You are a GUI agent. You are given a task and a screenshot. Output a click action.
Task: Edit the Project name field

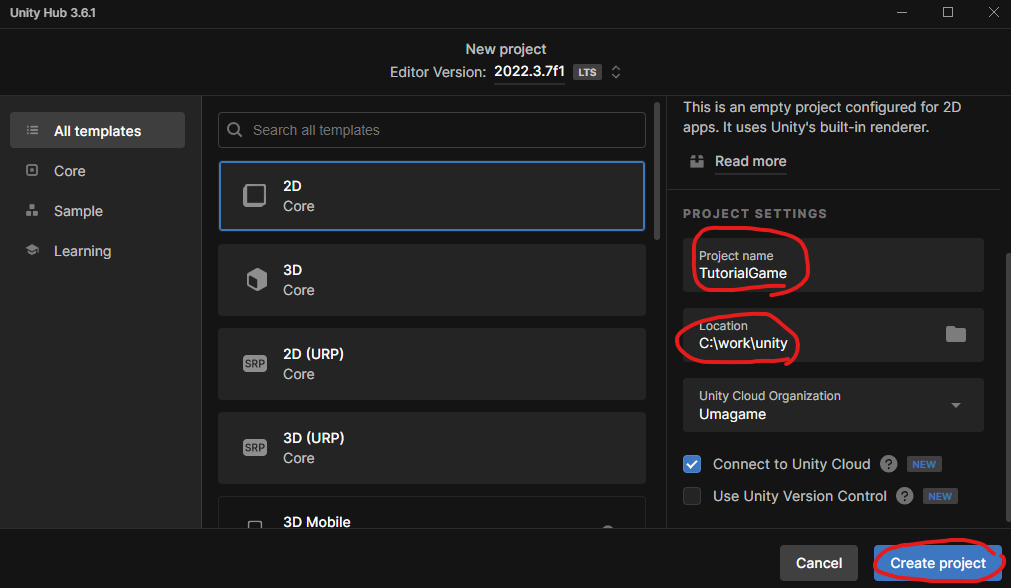[x=833, y=265]
